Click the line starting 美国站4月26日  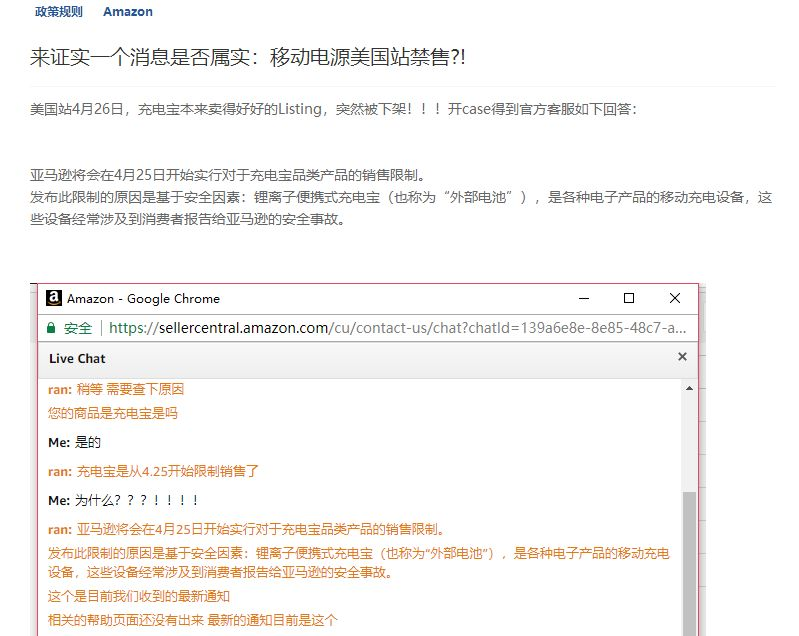[x=333, y=109]
